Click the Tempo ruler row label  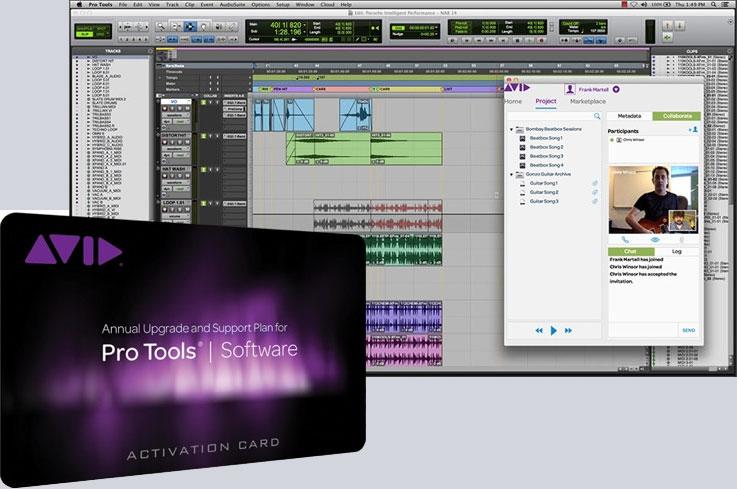click(172, 78)
